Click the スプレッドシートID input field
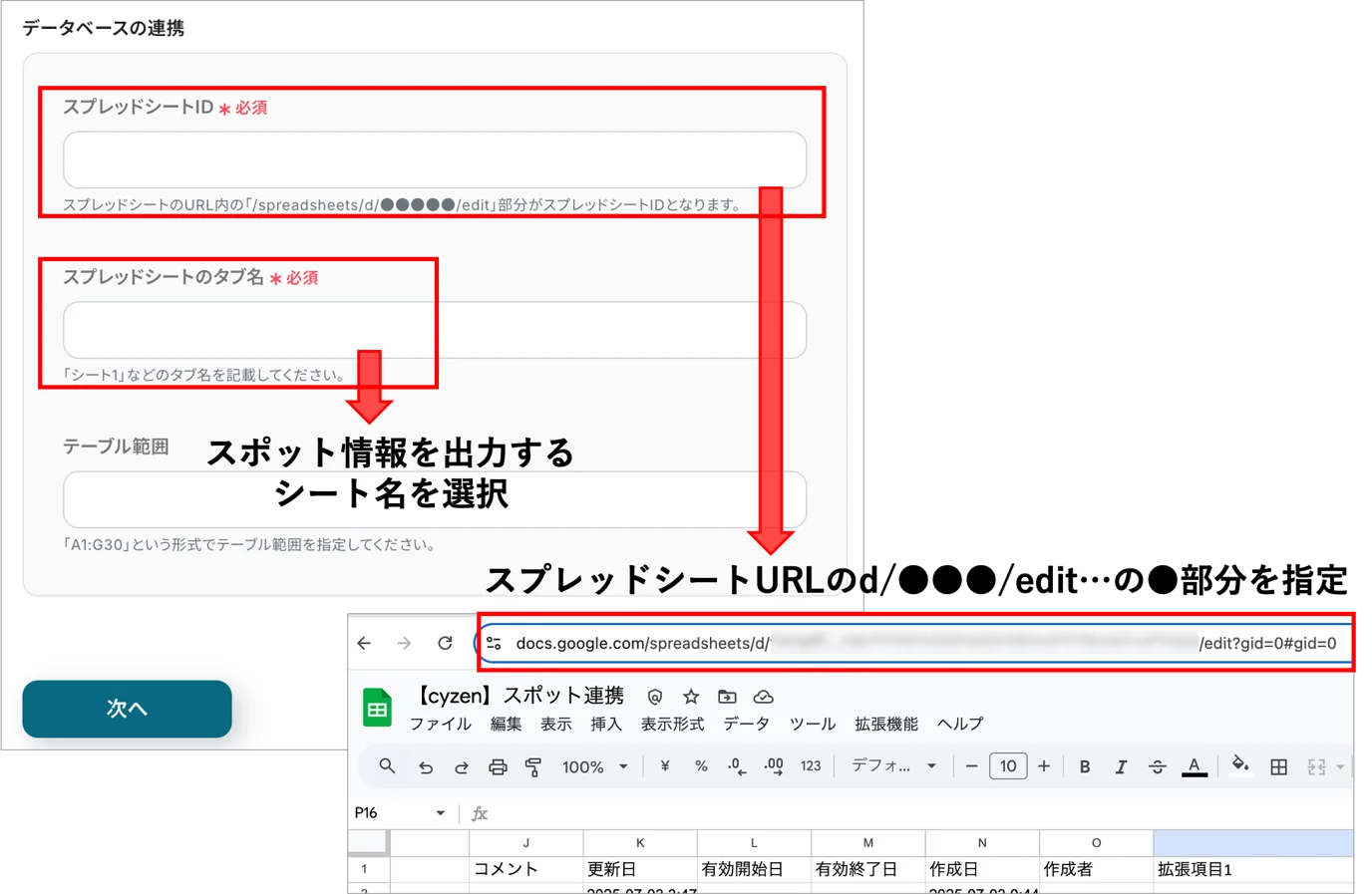Viewport: 1372px width, 894px height. click(x=435, y=159)
